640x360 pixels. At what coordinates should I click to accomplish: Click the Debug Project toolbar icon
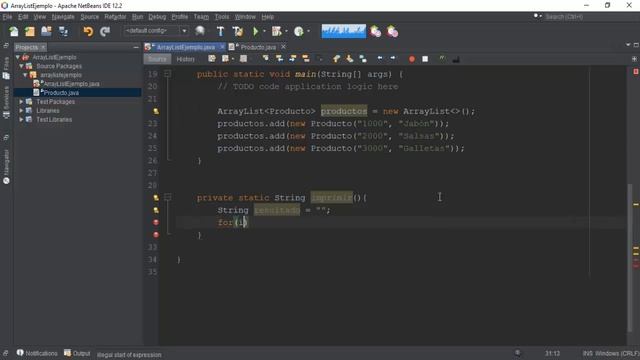[x=277, y=31]
